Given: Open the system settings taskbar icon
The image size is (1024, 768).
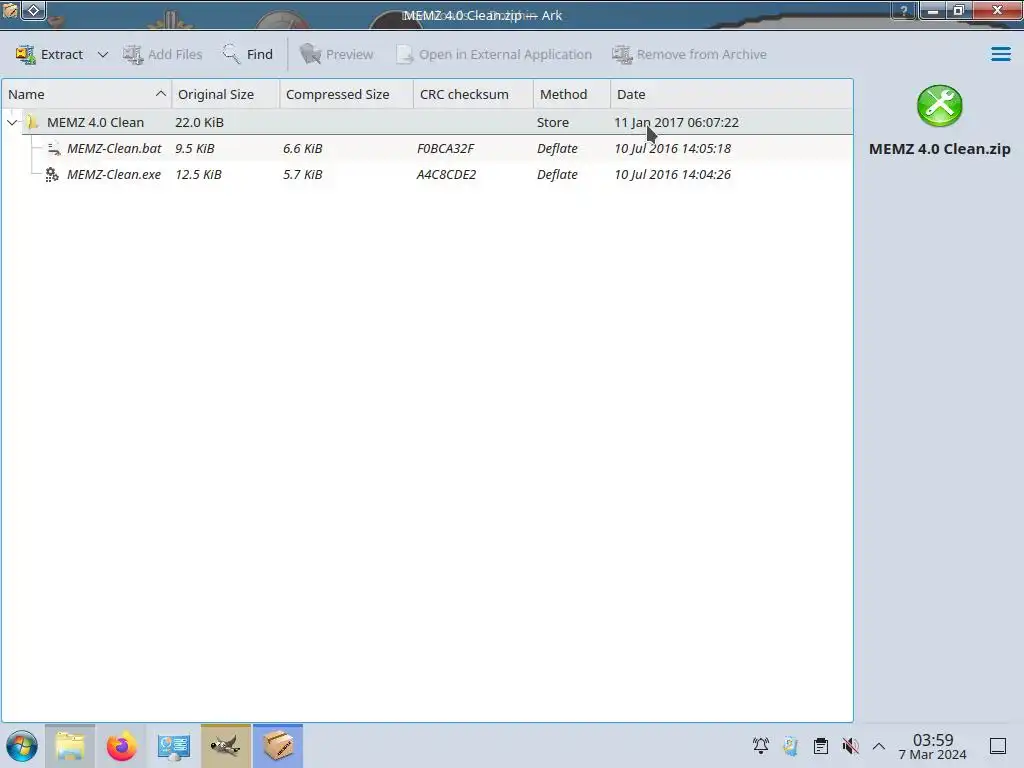Looking at the screenshot, I should [x=174, y=746].
